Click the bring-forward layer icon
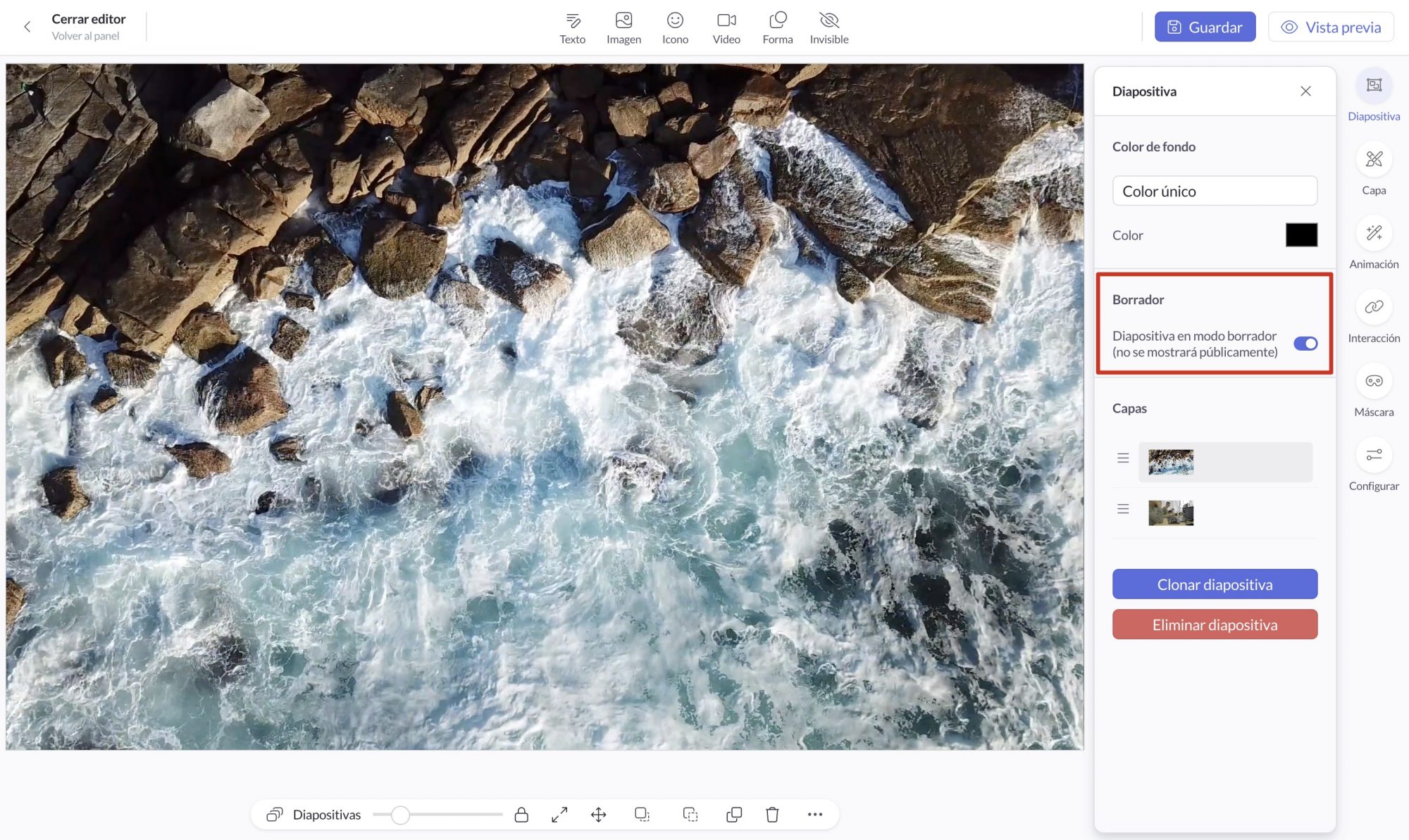This screenshot has width=1409, height=840. pos(642,815)
